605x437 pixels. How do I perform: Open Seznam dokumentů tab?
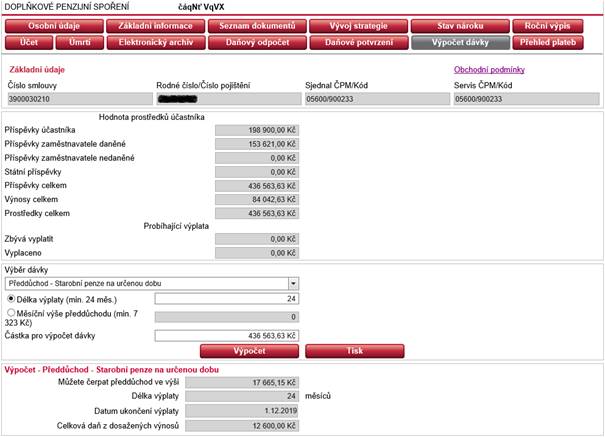(x=255, y=26)
